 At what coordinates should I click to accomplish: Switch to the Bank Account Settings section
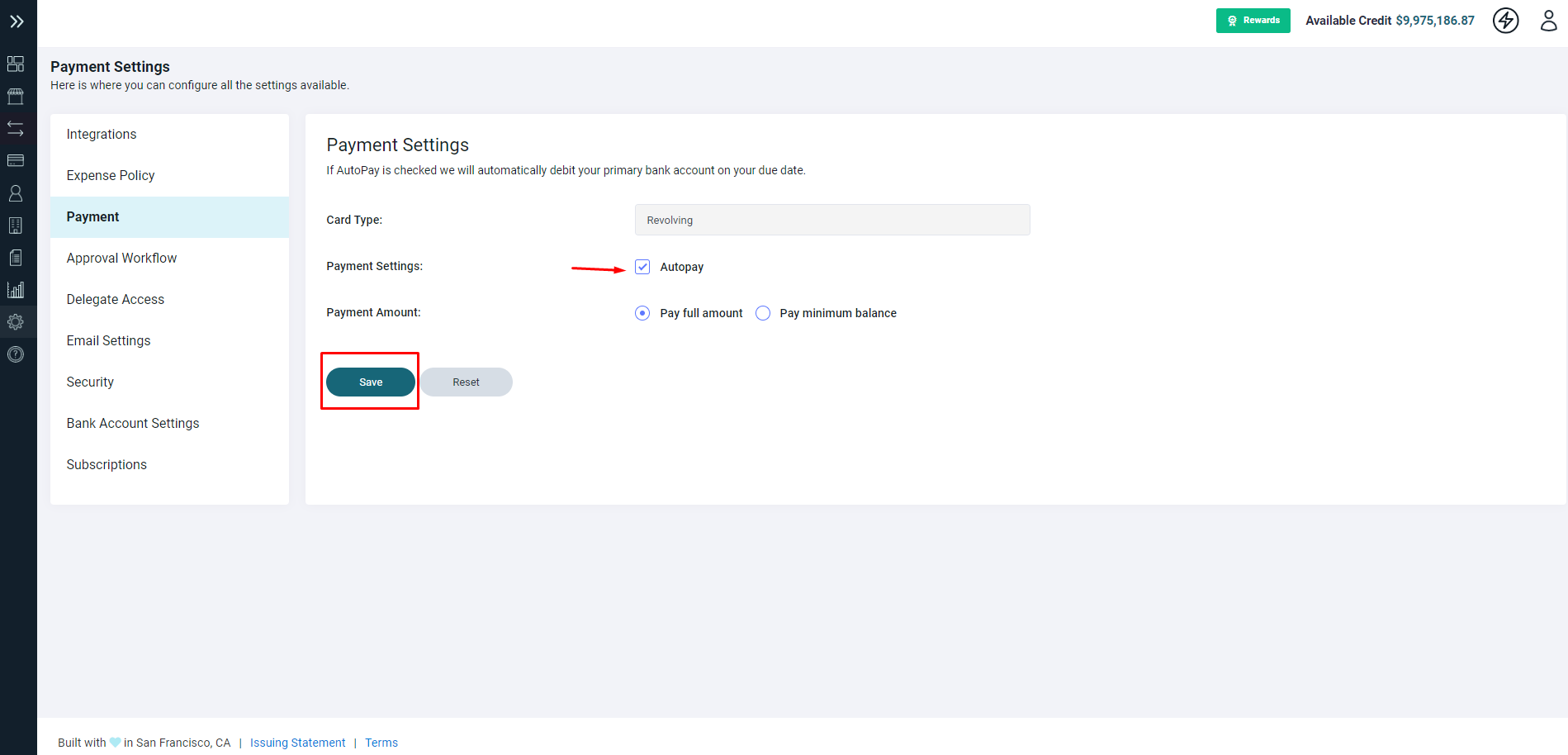click(132, 423)
